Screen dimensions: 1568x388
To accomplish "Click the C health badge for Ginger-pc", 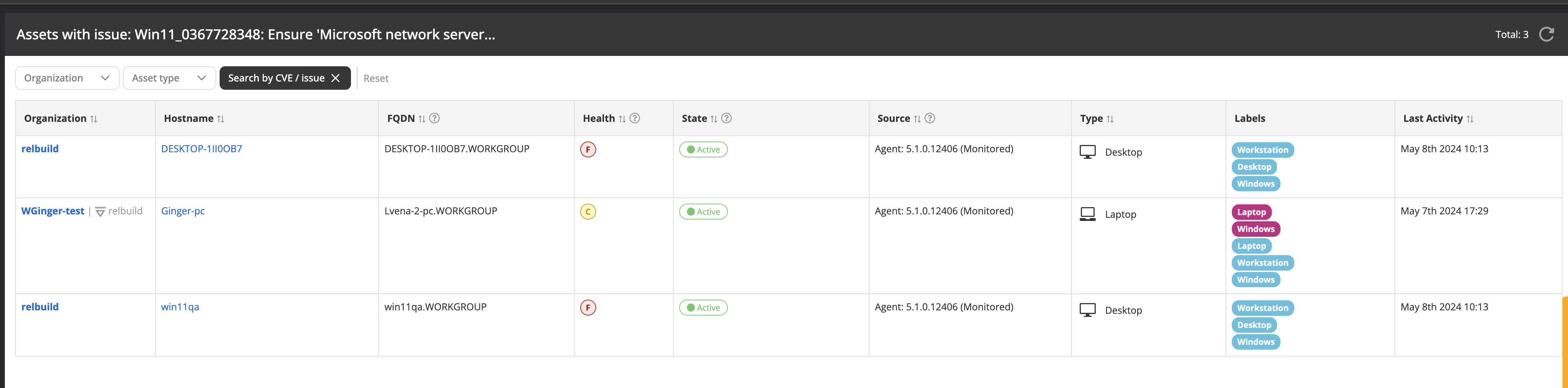I will tap(588, 212).
